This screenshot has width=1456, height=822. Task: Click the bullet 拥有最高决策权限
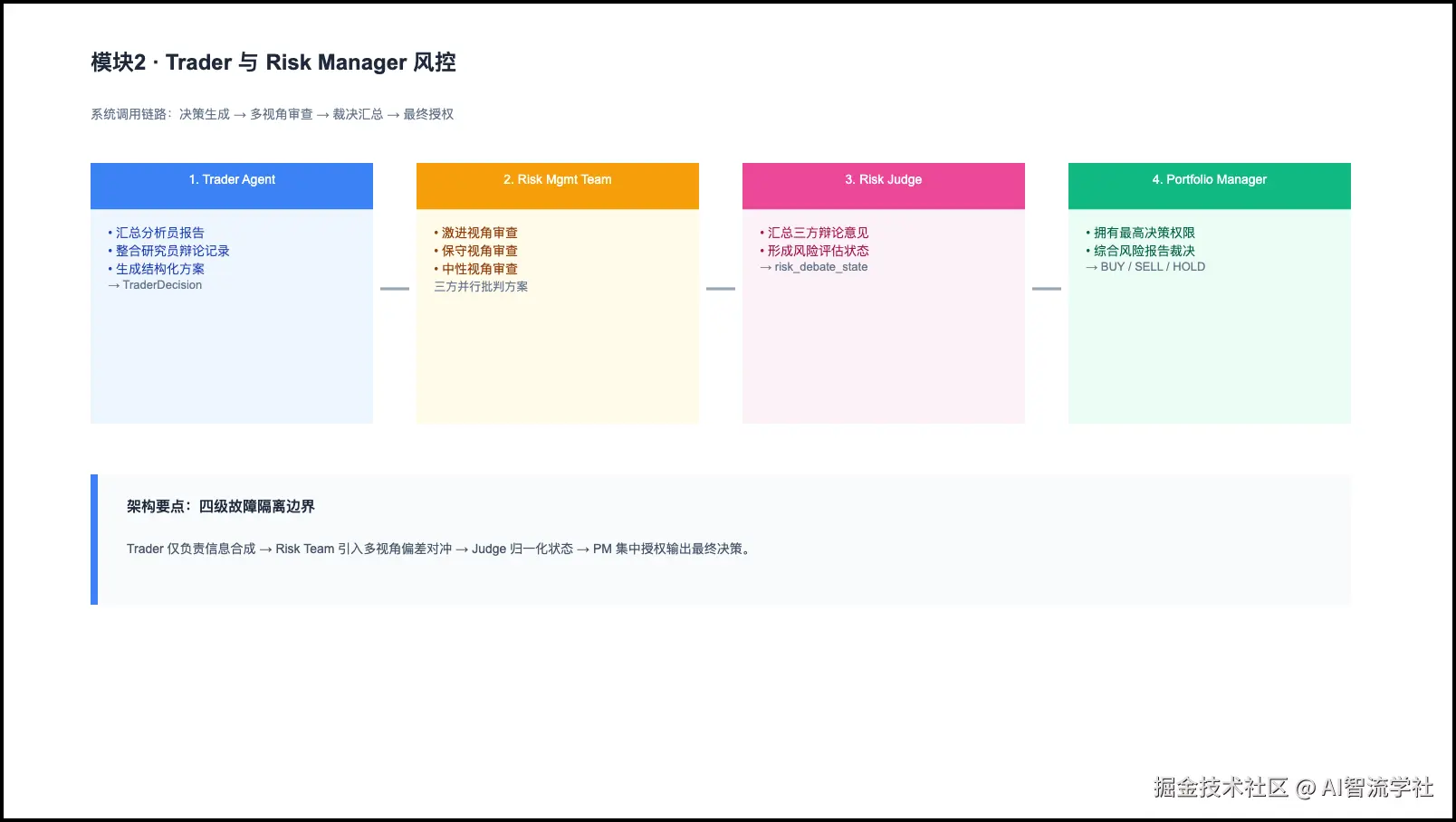1141,233
